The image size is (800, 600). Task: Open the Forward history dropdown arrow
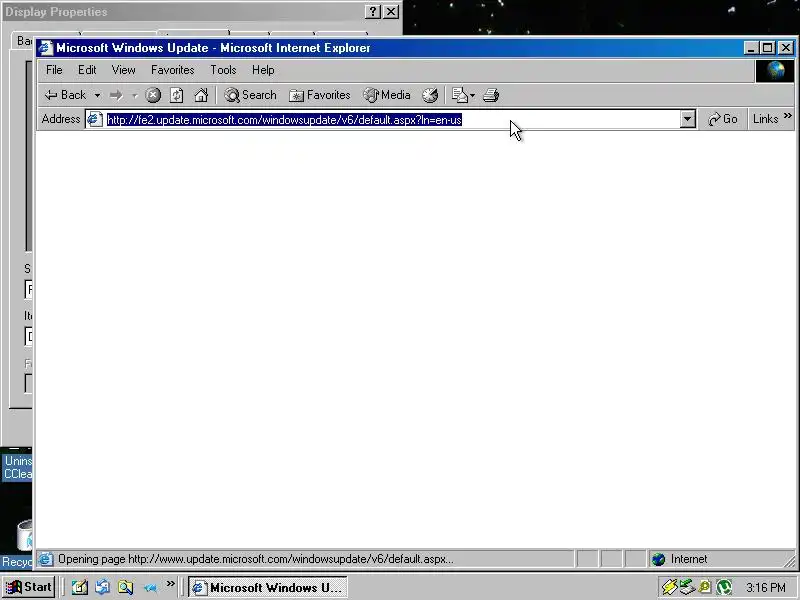point(135,95)
